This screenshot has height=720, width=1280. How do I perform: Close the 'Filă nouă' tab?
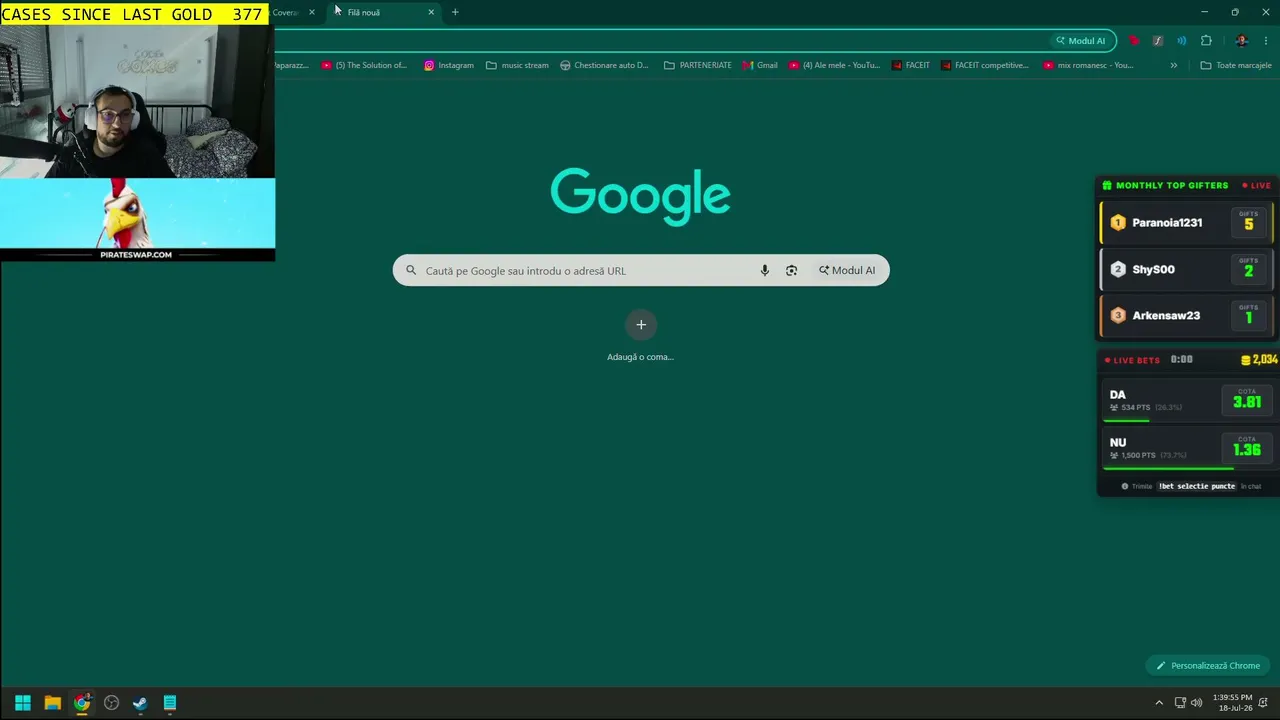coord(431,12)
